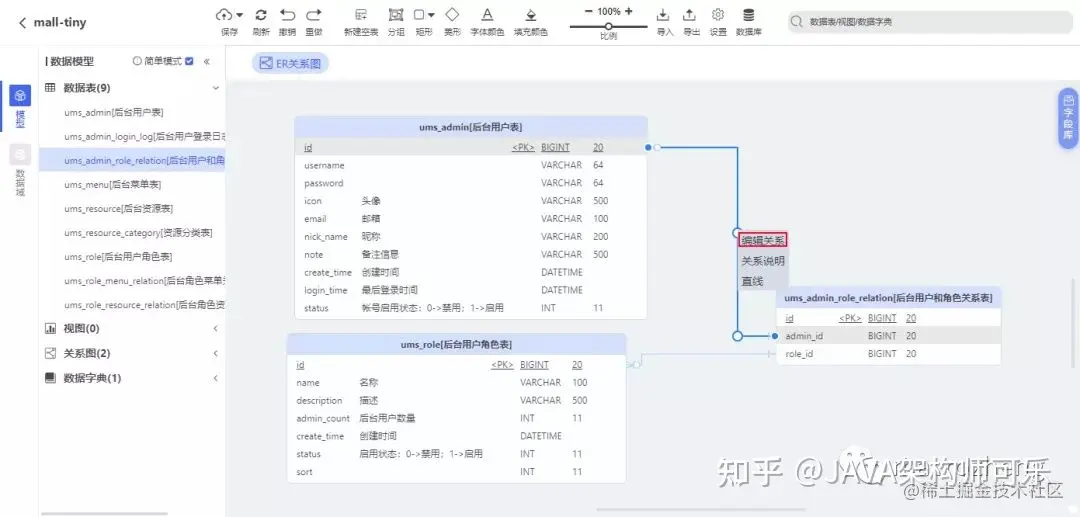The width and height of the screenshot is (1080, 517).
Task: Open the dropdown arrow next to 保存
Action: pos(239,14)
